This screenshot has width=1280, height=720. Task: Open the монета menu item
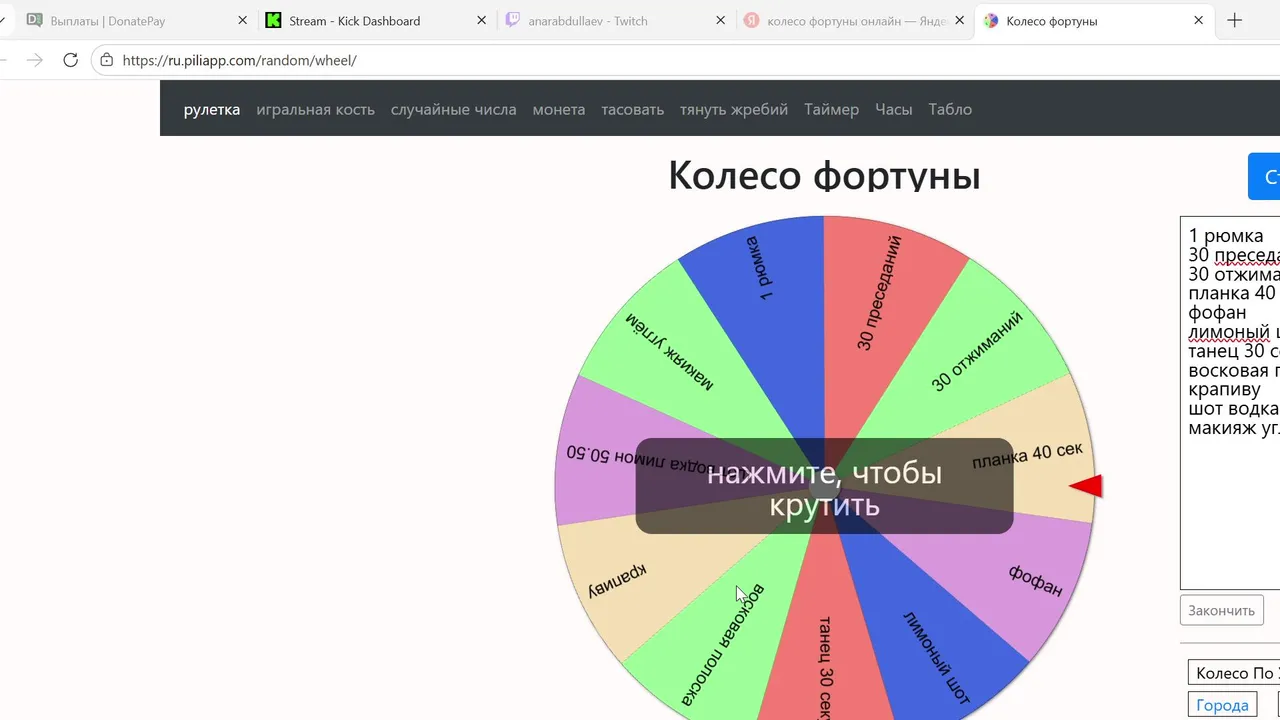[559, 109]
